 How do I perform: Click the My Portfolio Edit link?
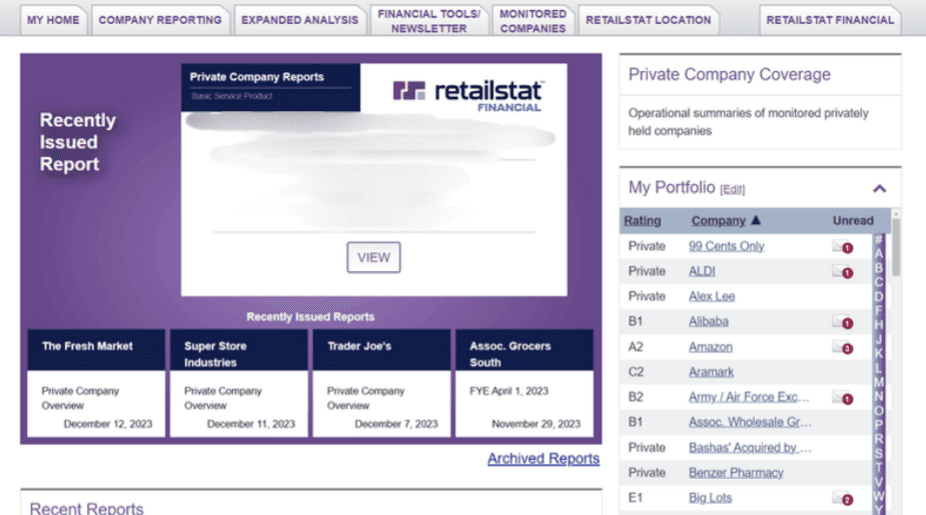click(x=732, y=190)
